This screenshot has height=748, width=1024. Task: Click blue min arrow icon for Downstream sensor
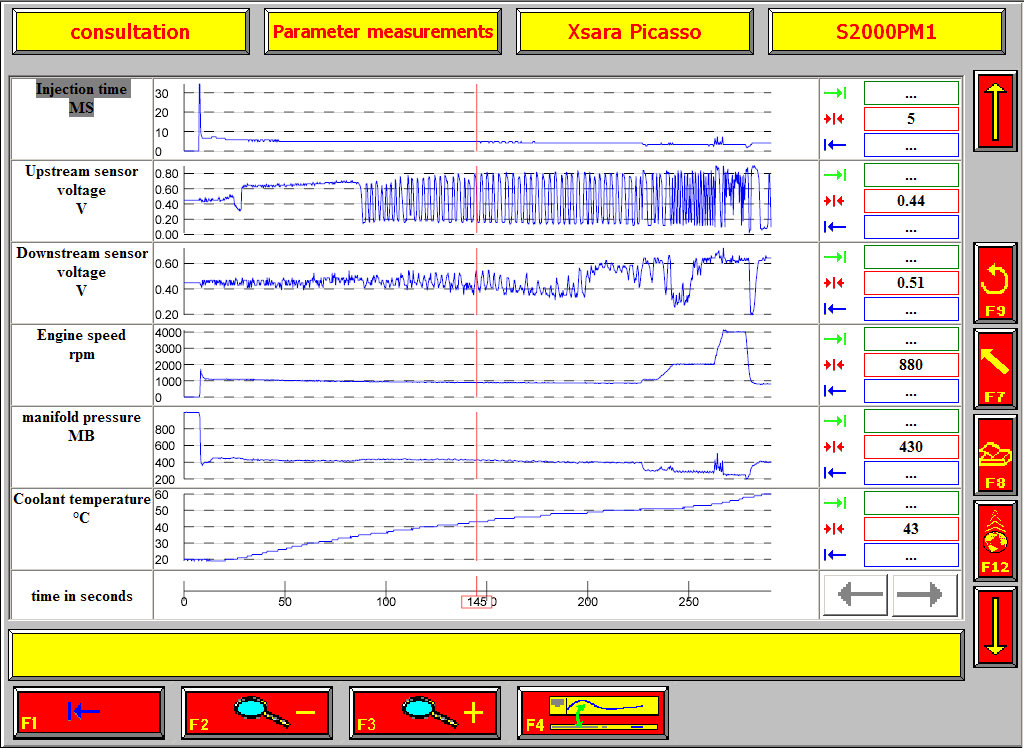[835, 309]
